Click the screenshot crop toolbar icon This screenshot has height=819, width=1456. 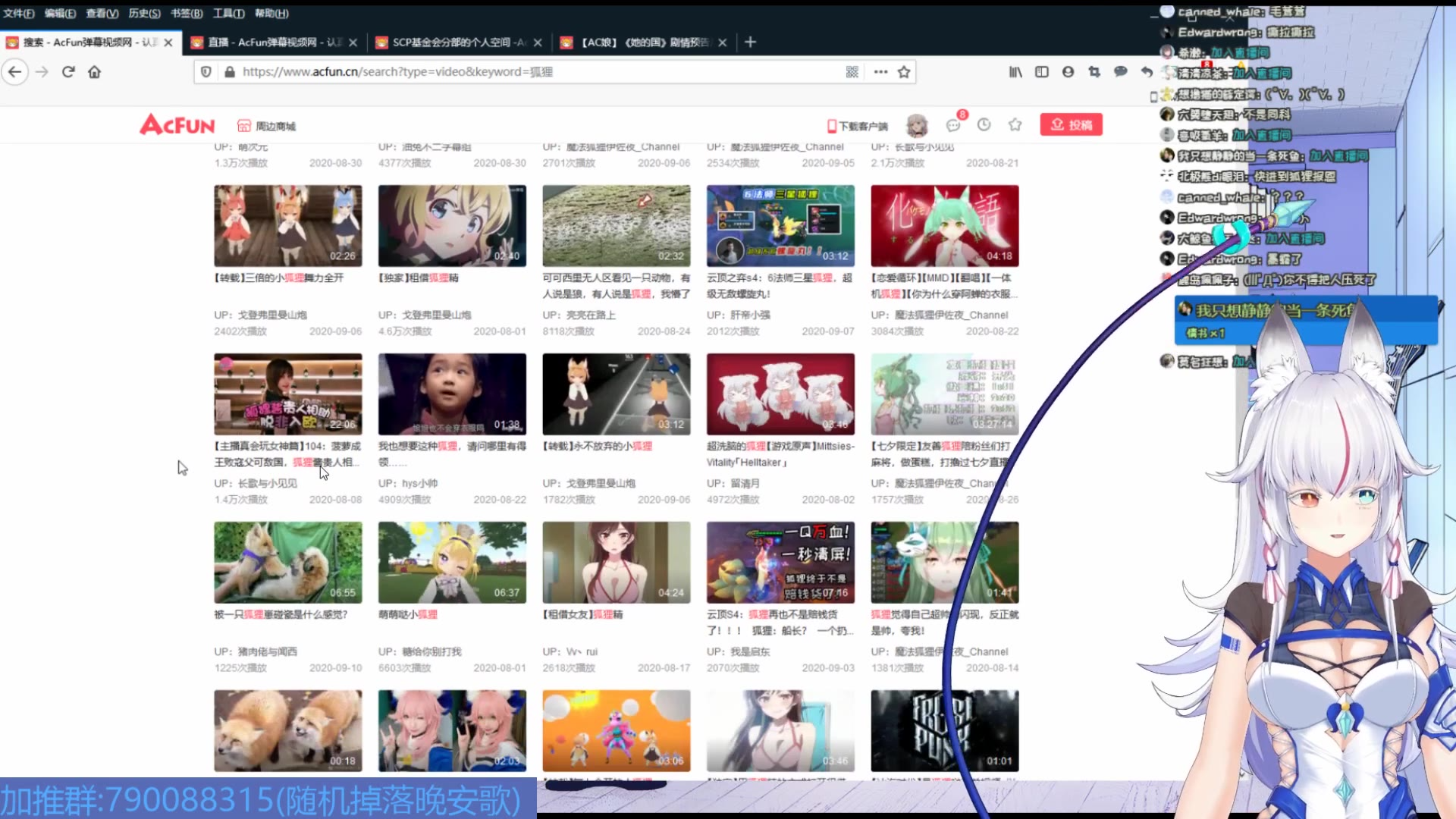1094,72
